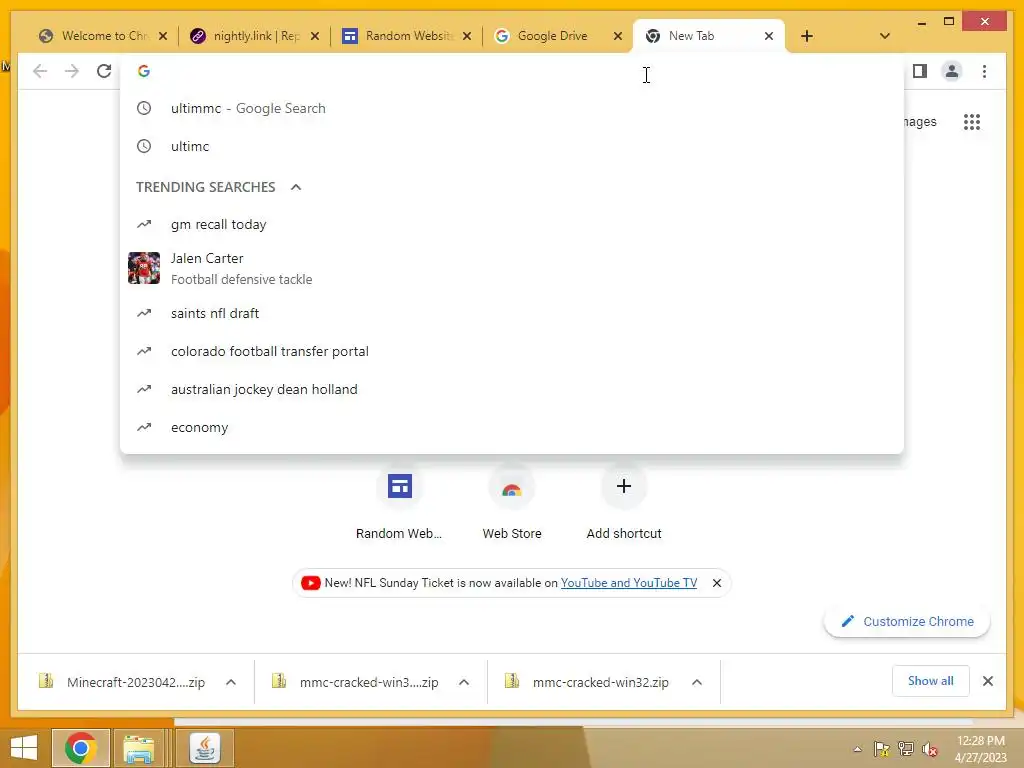The height and width of the screenshot is (768, 1024).
Task: Choose trending search 'gm recall today'
Action: [x=511, y=225]
